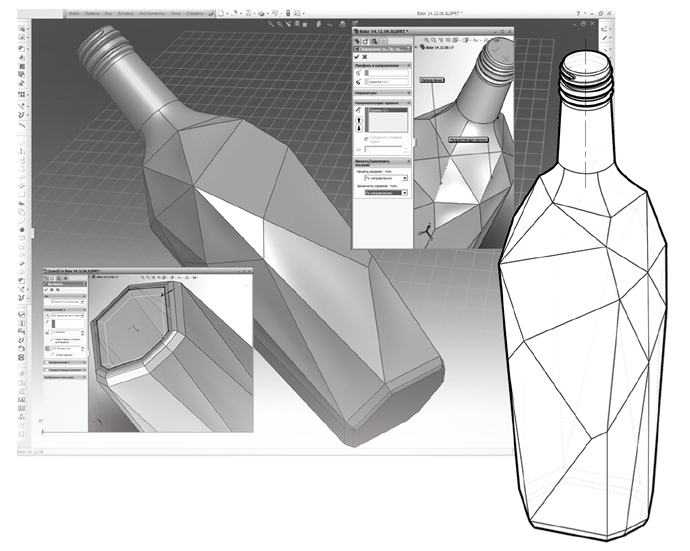Click the appearance sphere icon in main viewport toolbar
Screen dimensions: 690x551
click(342, 24)
